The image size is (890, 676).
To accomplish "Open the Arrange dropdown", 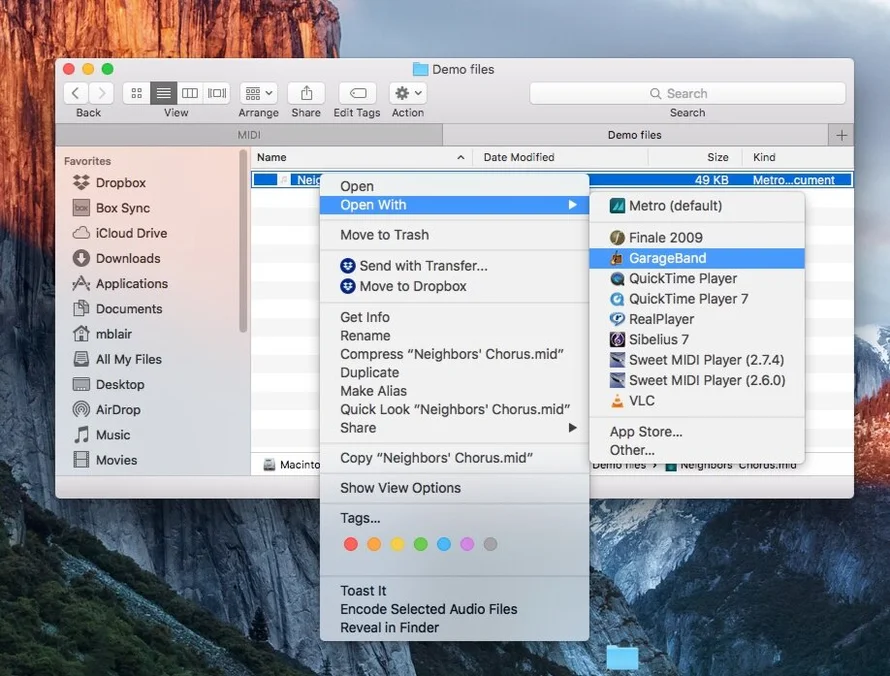I will pyautogui.click(x=259, y=93).
